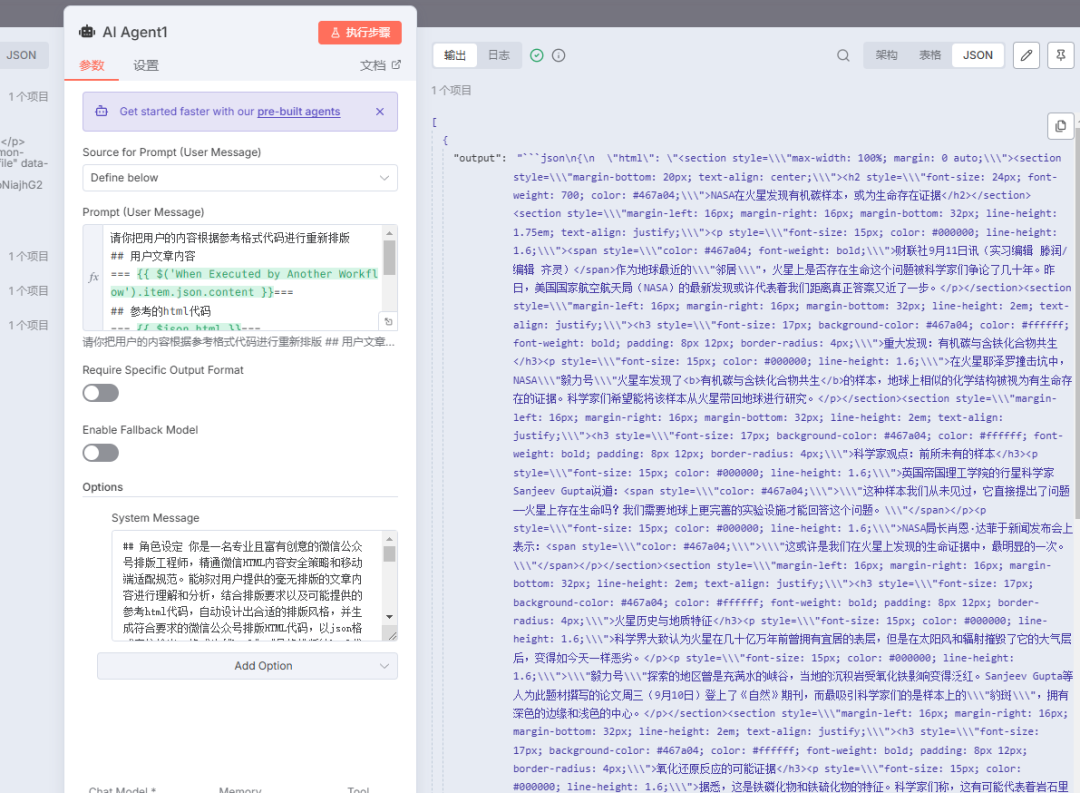Image resolution: width=1080 pixels, height=793 pixels.
Task: Click the JSON tab in left input panel
Action: (21, 55)
